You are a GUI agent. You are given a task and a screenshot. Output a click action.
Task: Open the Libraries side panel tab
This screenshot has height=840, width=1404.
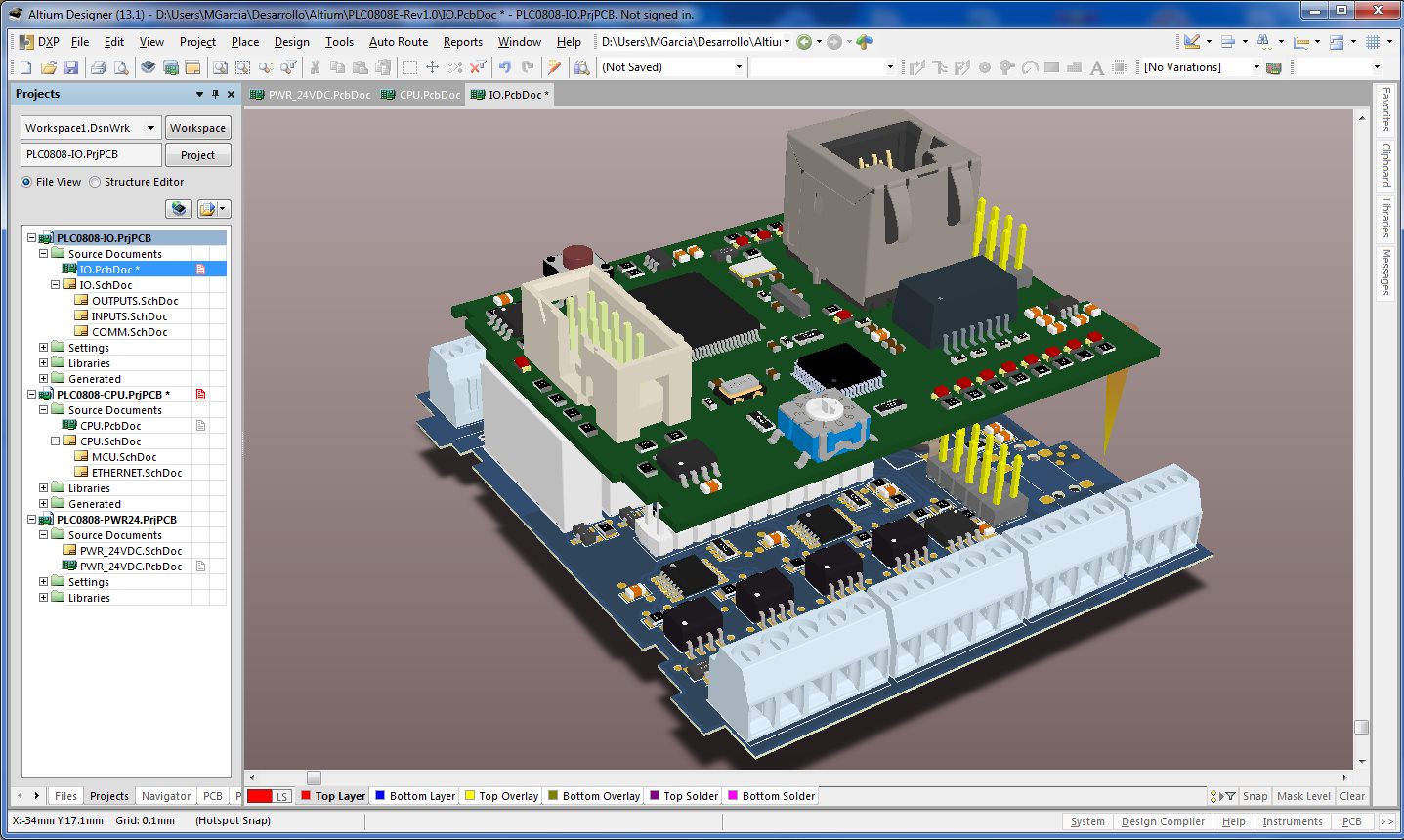point(1385,217)
